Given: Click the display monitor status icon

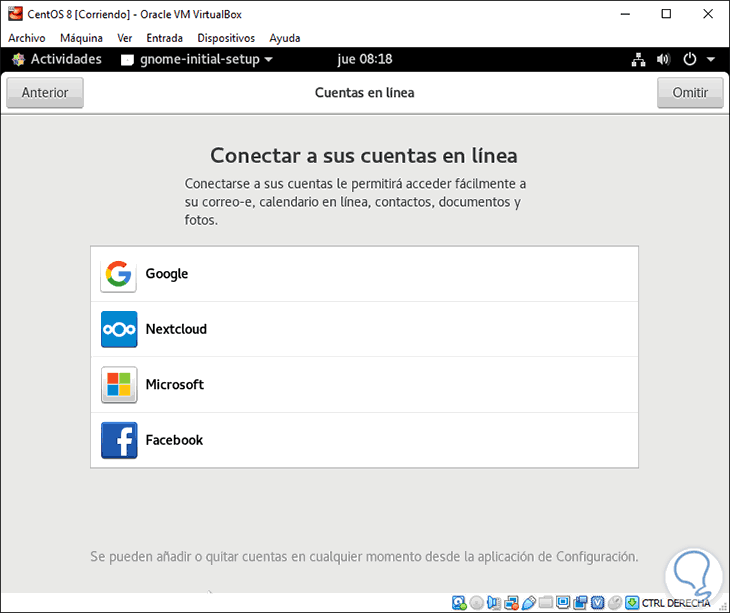Looking at the screenshot, I should coord(563,602).
